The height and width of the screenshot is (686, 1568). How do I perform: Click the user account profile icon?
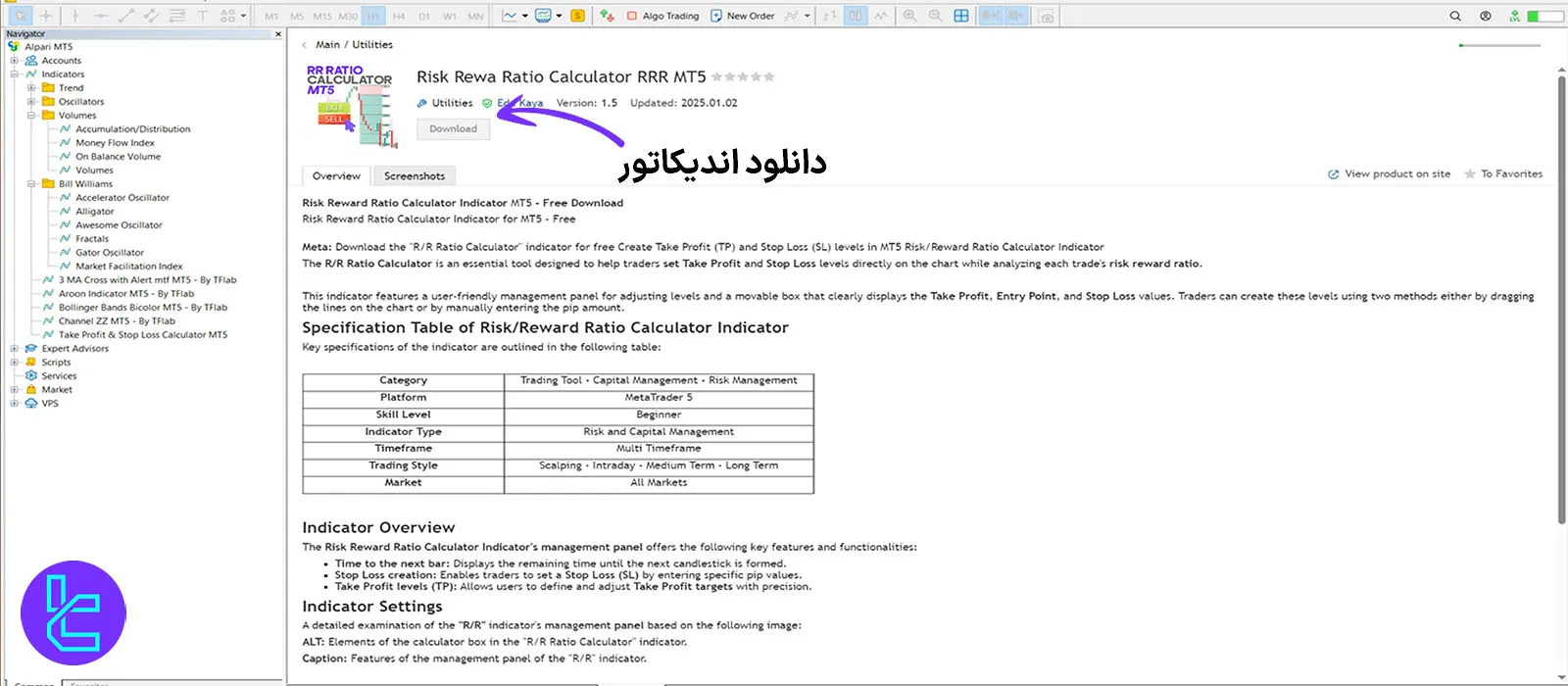tap(1486, 16)
